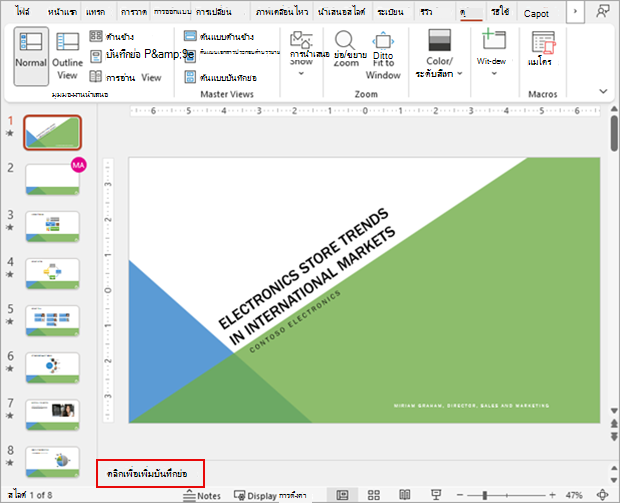The width and height of the screenshot is (620, 503).
Task: Select slide 5 thumbnail
Action: pyautogui.click(x=53, y=321)
